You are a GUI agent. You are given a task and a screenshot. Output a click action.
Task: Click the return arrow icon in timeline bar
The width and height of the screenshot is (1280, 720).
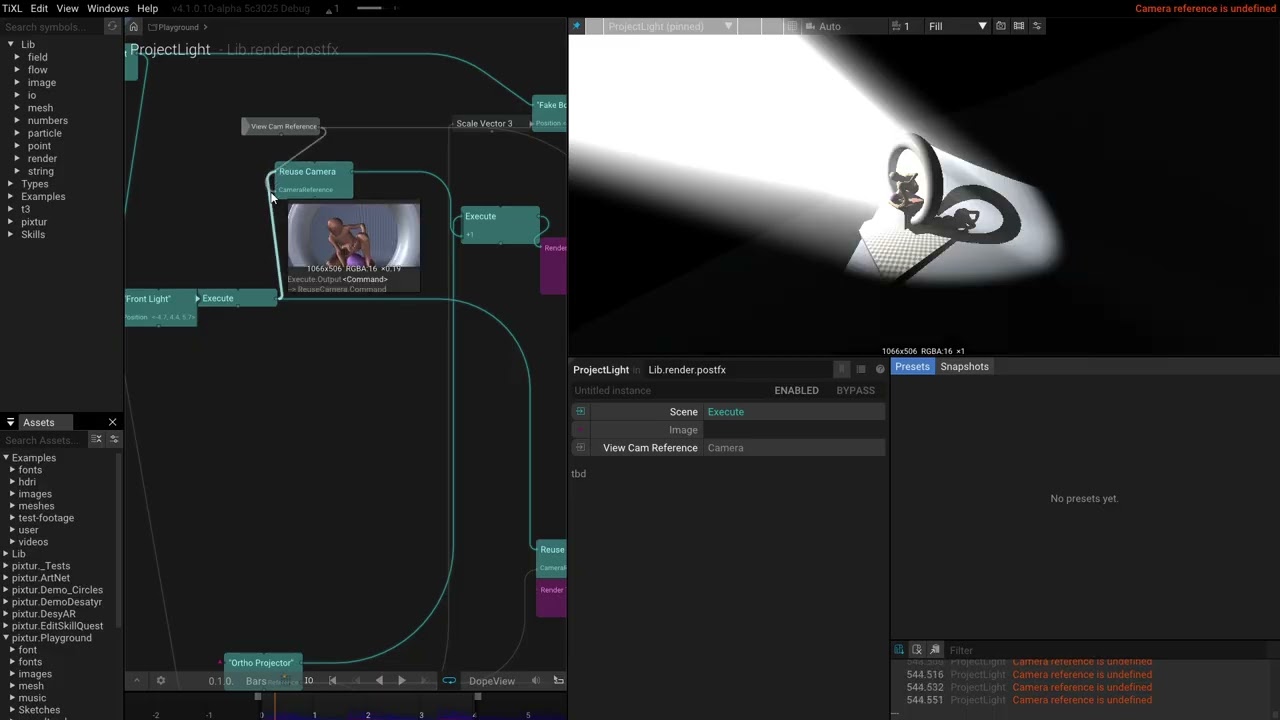pos(558,680)
